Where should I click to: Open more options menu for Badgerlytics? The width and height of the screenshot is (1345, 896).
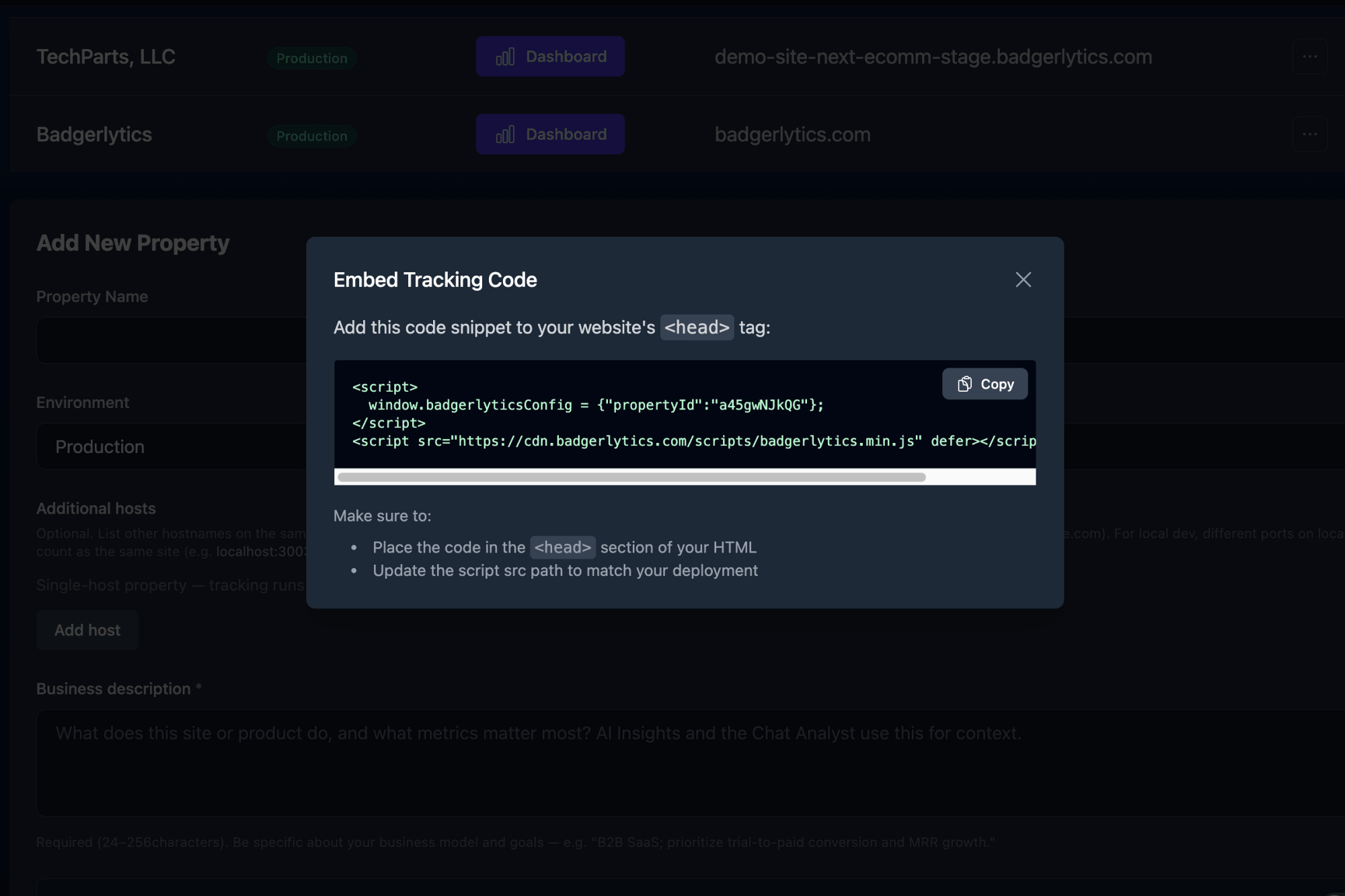tap(1309, 134)
